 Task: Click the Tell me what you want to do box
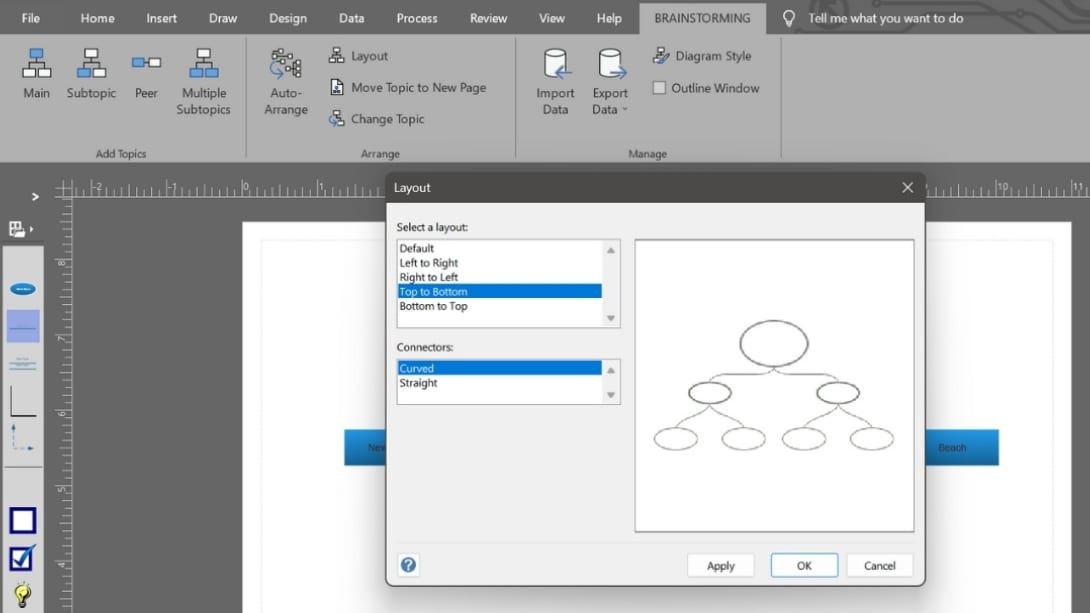click(x=885, y=18)
